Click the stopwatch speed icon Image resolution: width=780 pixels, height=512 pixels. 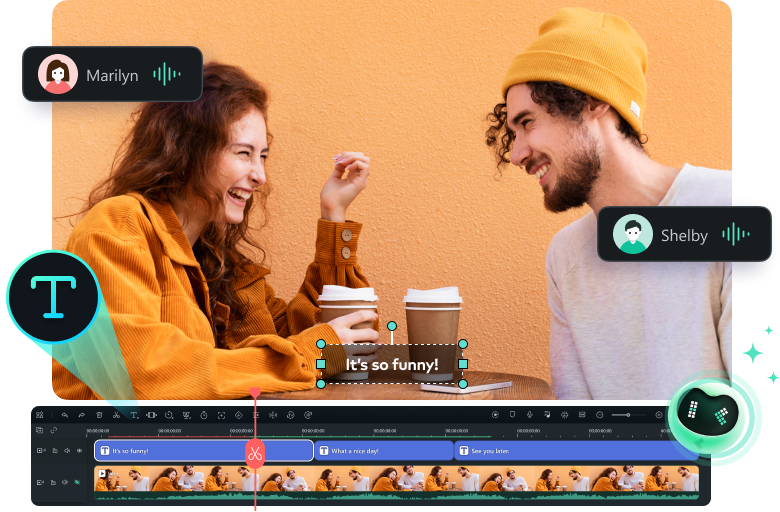point(203,414)
